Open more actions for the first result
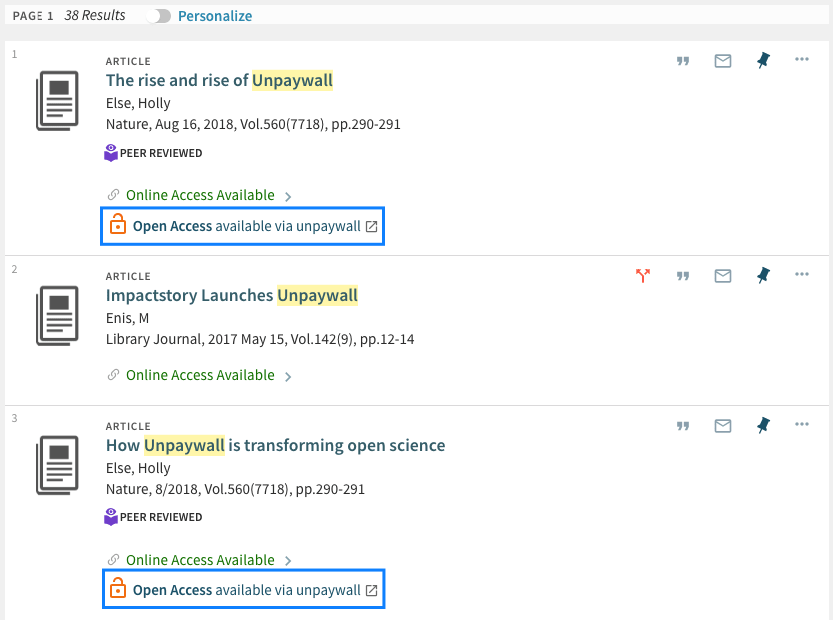 801,60
